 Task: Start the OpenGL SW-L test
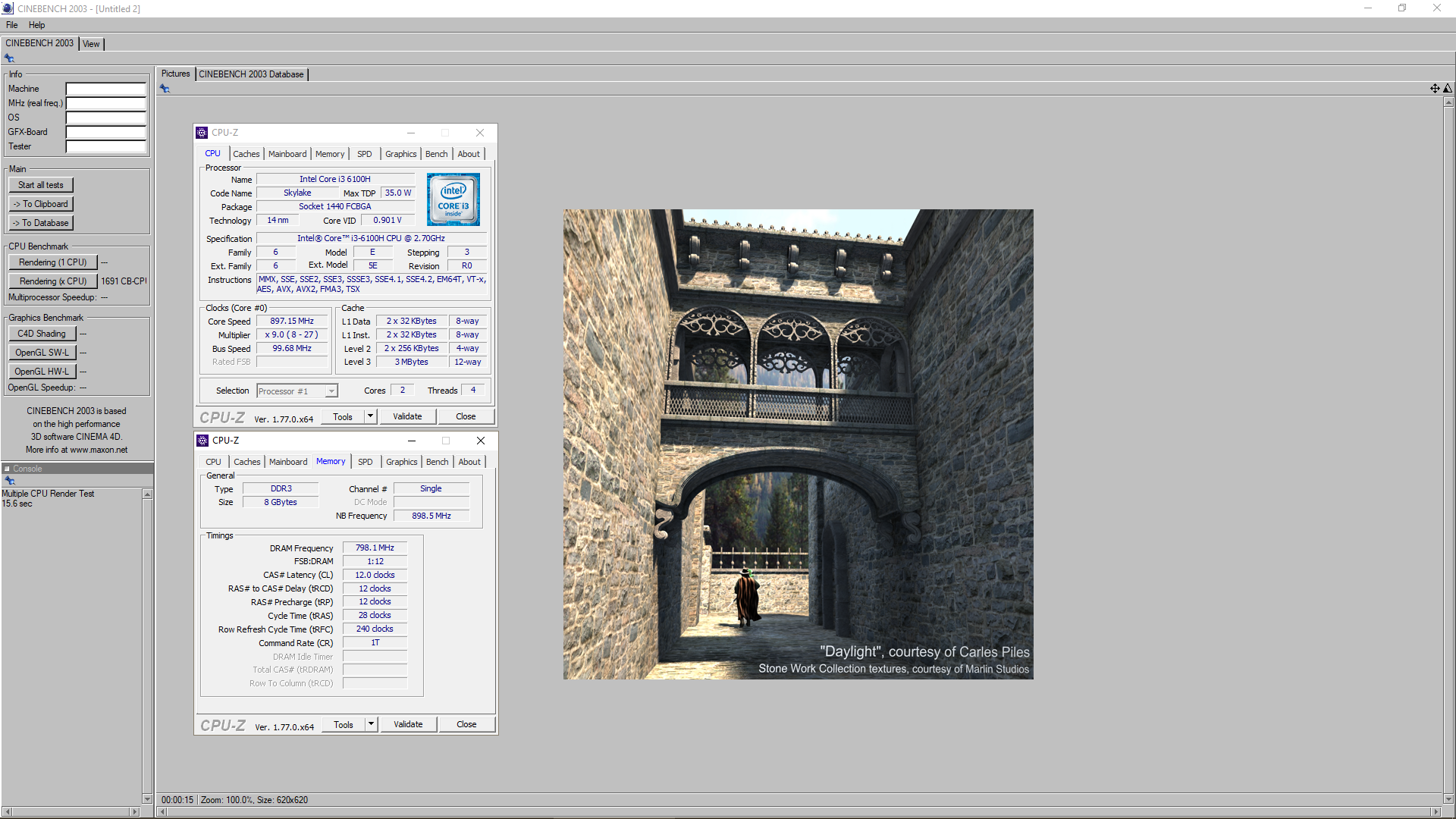[x=42, y=353]
